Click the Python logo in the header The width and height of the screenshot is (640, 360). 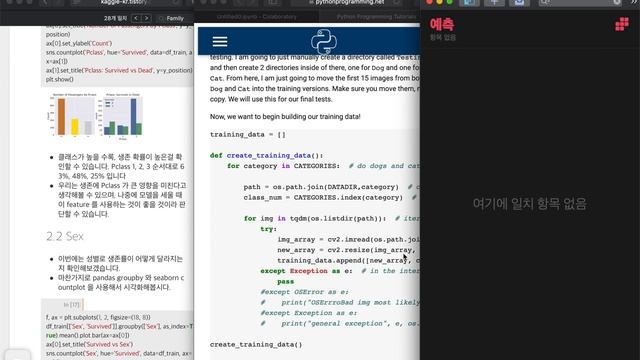point(324,42)
